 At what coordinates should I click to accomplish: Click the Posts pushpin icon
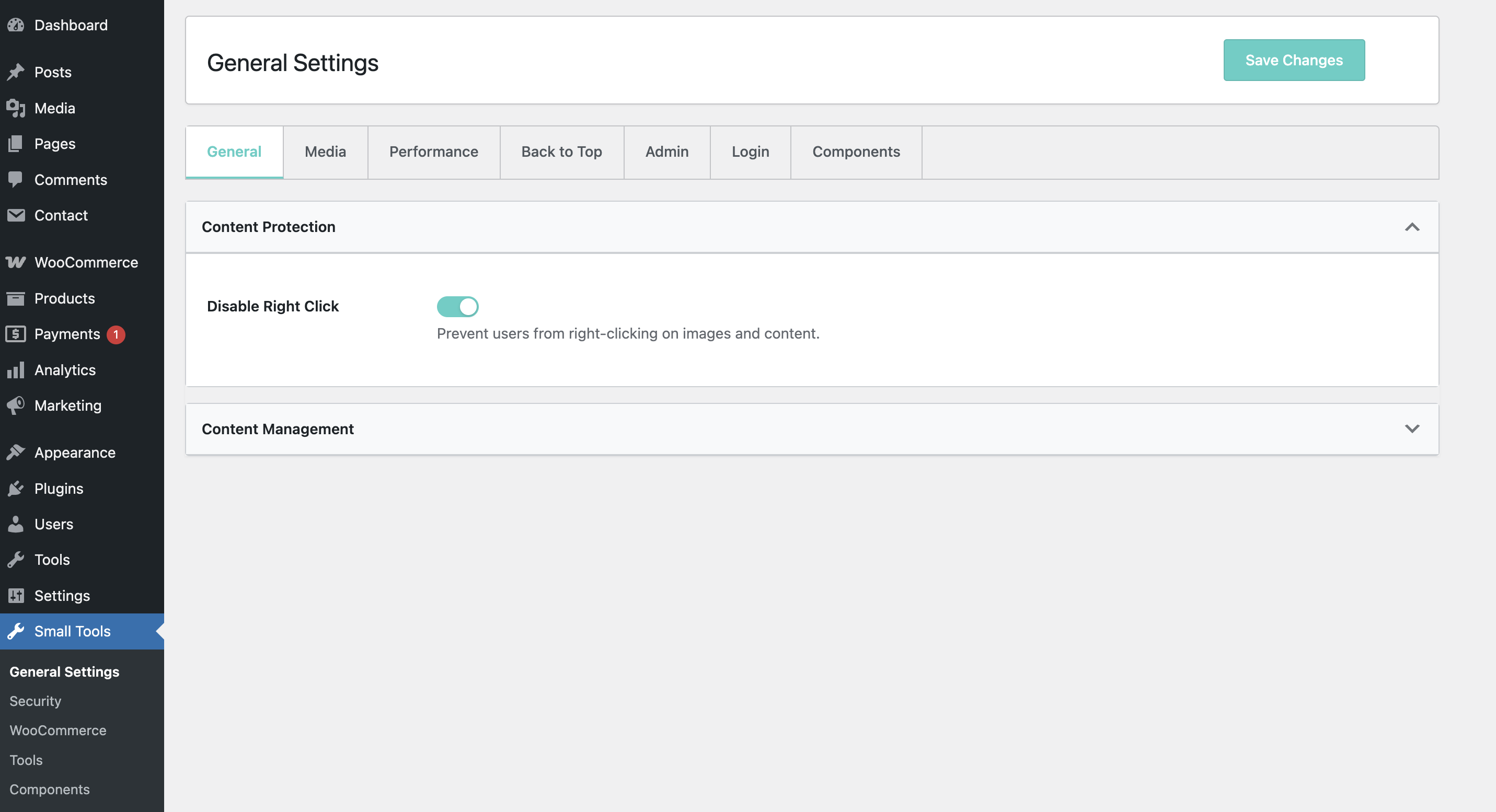tap(16, 72)
